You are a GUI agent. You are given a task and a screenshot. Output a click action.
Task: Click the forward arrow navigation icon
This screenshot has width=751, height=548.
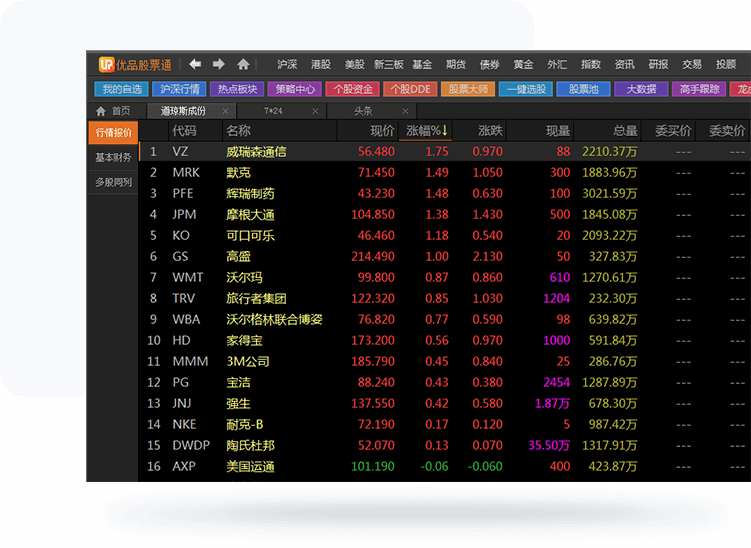click(x=219, y=64)
